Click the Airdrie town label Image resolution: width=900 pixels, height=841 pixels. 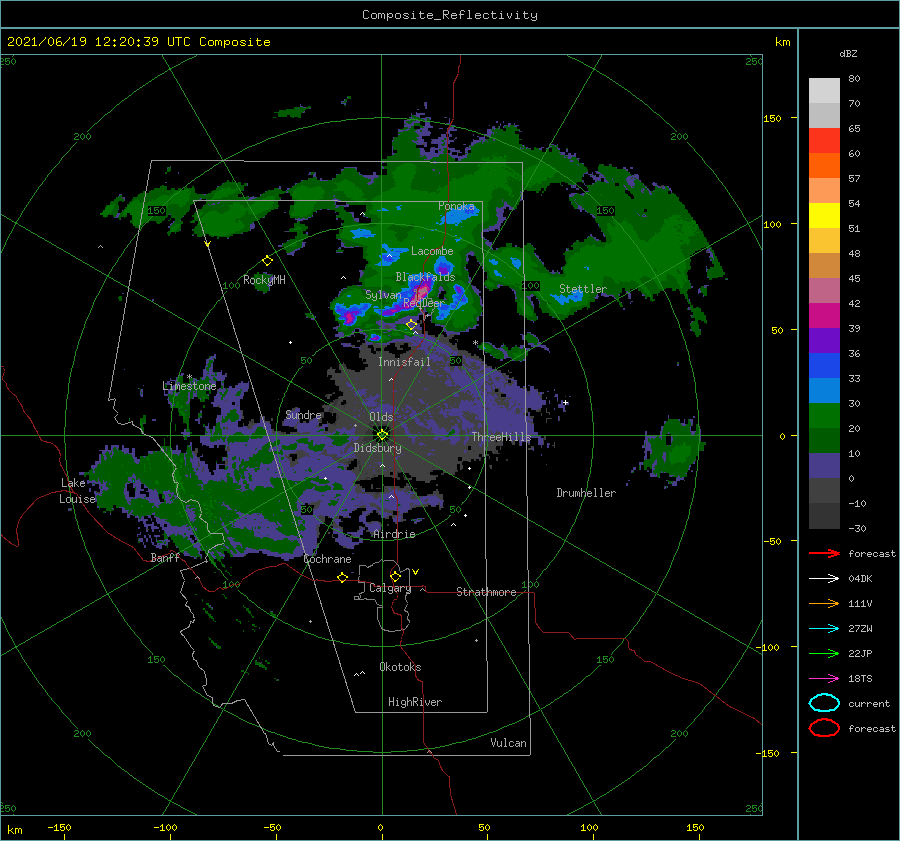click(x=394, y=534)
